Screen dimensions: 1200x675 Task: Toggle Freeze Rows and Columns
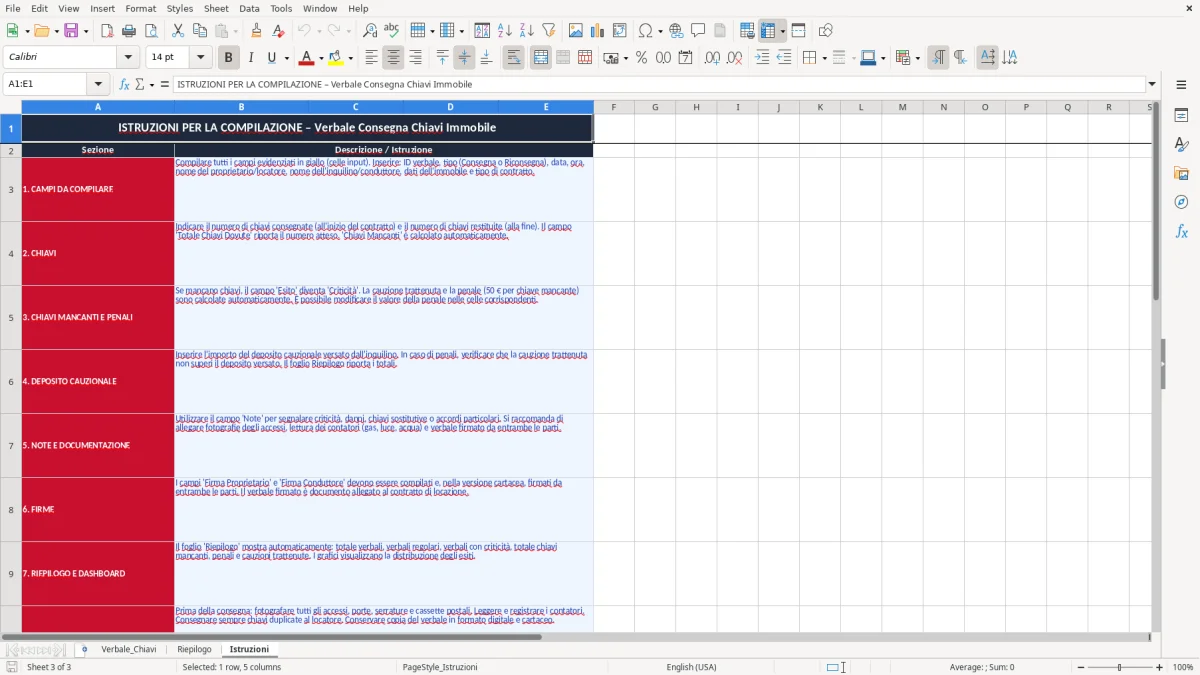768,31
